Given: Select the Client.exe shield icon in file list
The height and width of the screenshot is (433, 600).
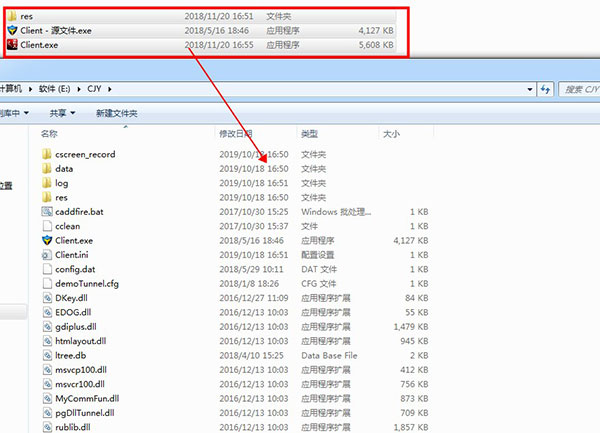Looking at the screenshot, I should [x=47, y=241].
